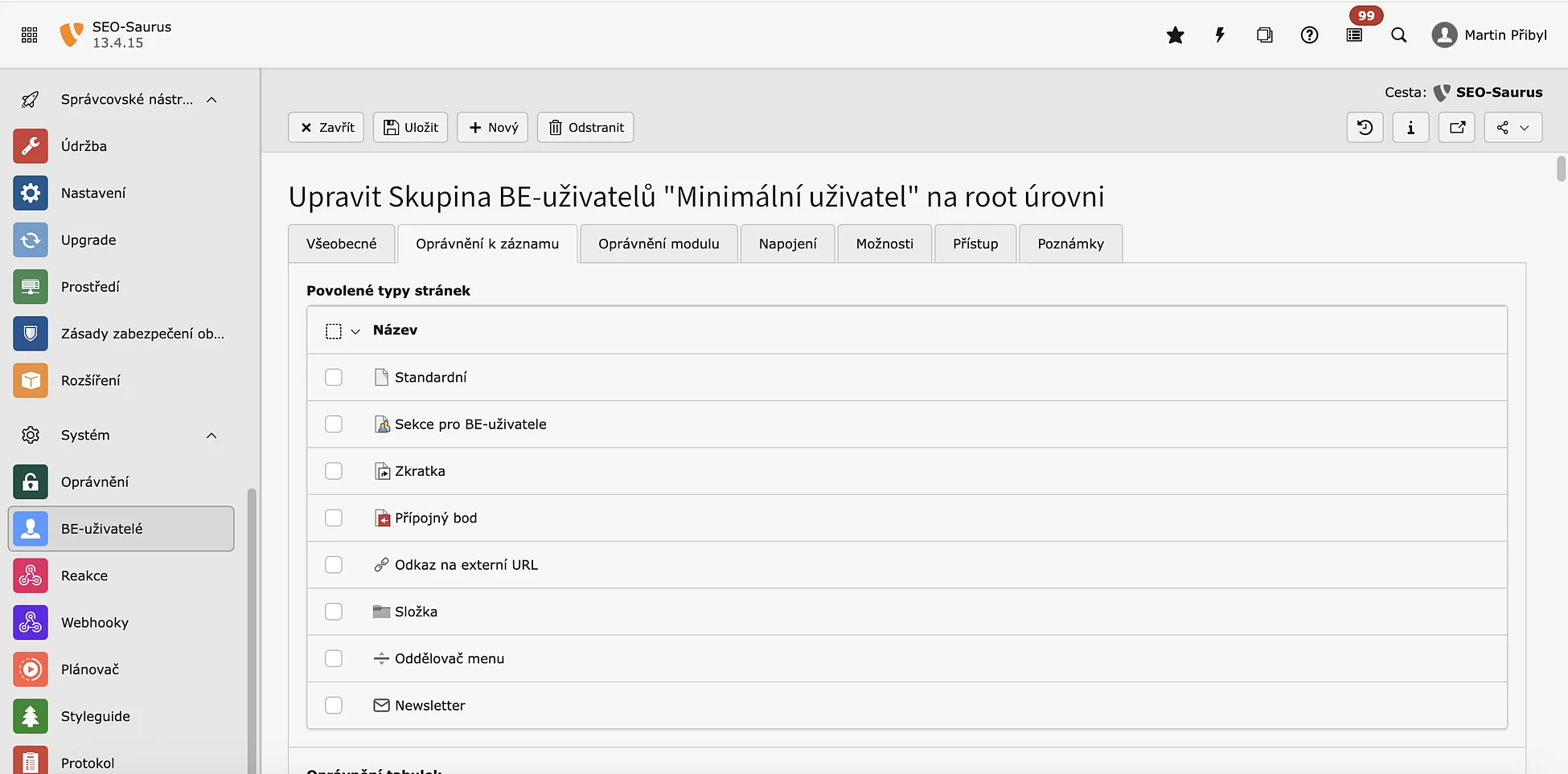Click the Uložit save button
The image size is (1568, 774).
tap(410, 128)
